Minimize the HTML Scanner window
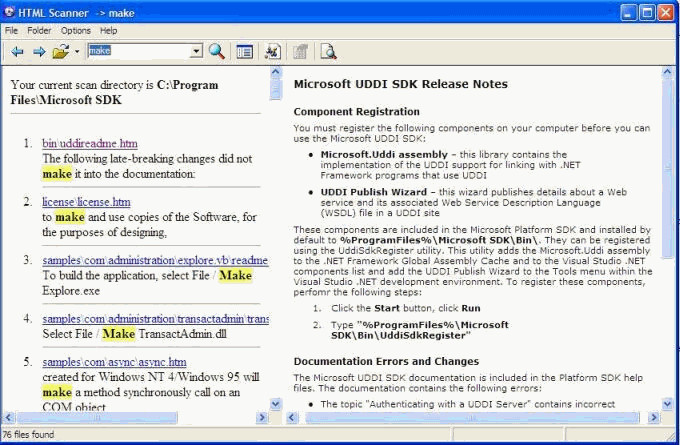Image resolution: width=680 pixels, height=445 pixels. pyautogui.click(x=628, y=13)
